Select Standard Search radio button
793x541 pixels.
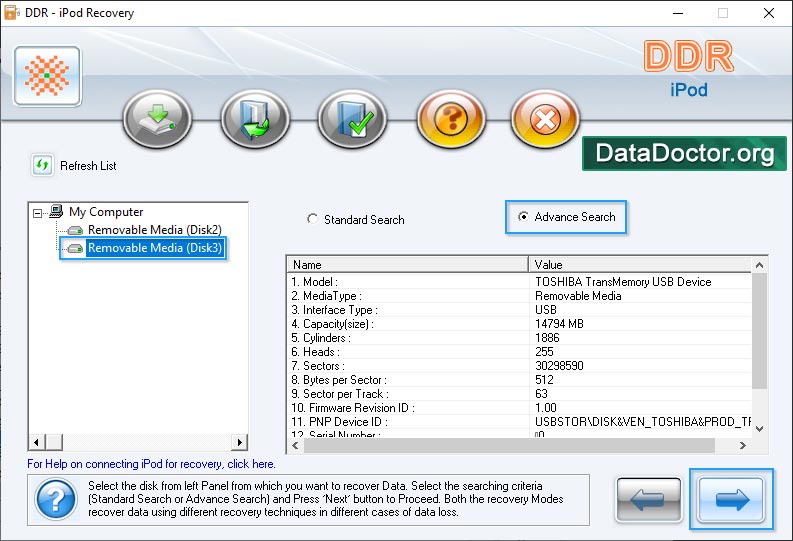click(313, 219)
